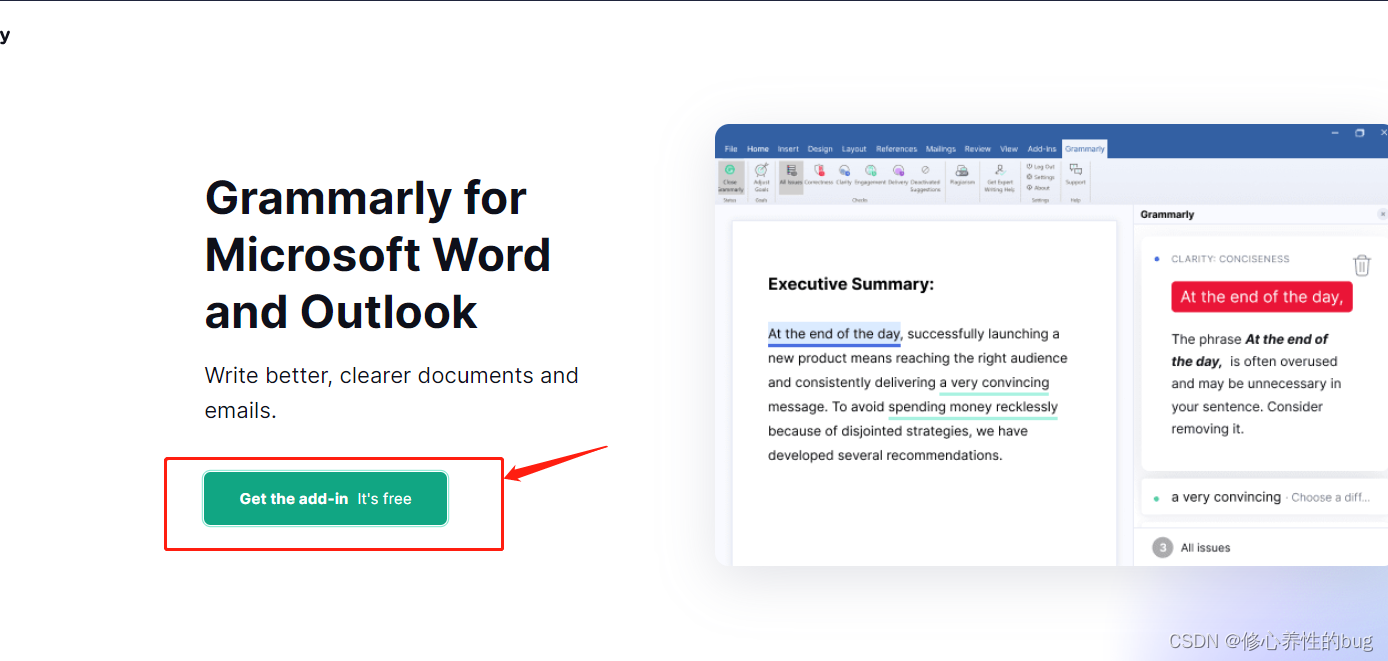Screen dimensions: 1388x661
Task: Open Get Expert Writing Help
Action: 1000,178
